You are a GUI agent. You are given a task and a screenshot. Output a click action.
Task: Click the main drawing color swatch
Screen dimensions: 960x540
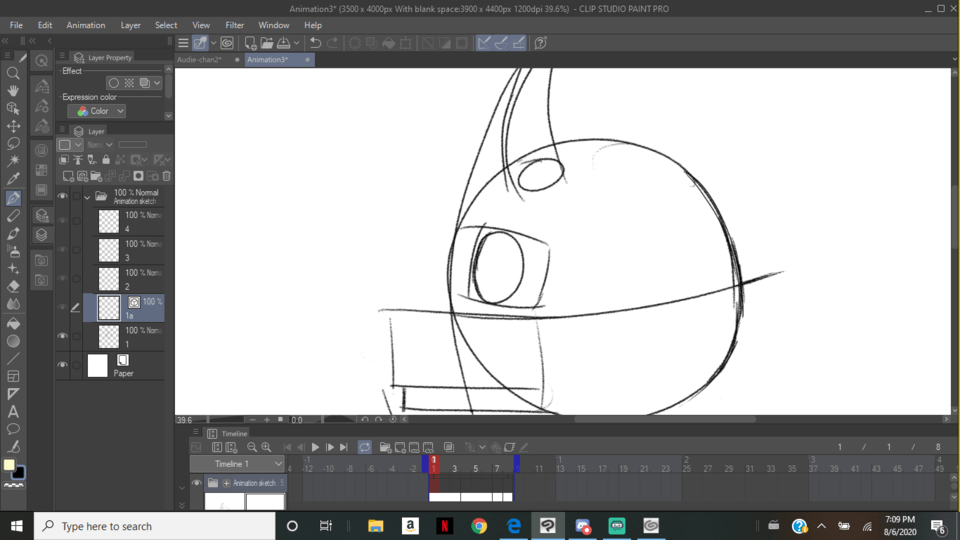point(10,465)
